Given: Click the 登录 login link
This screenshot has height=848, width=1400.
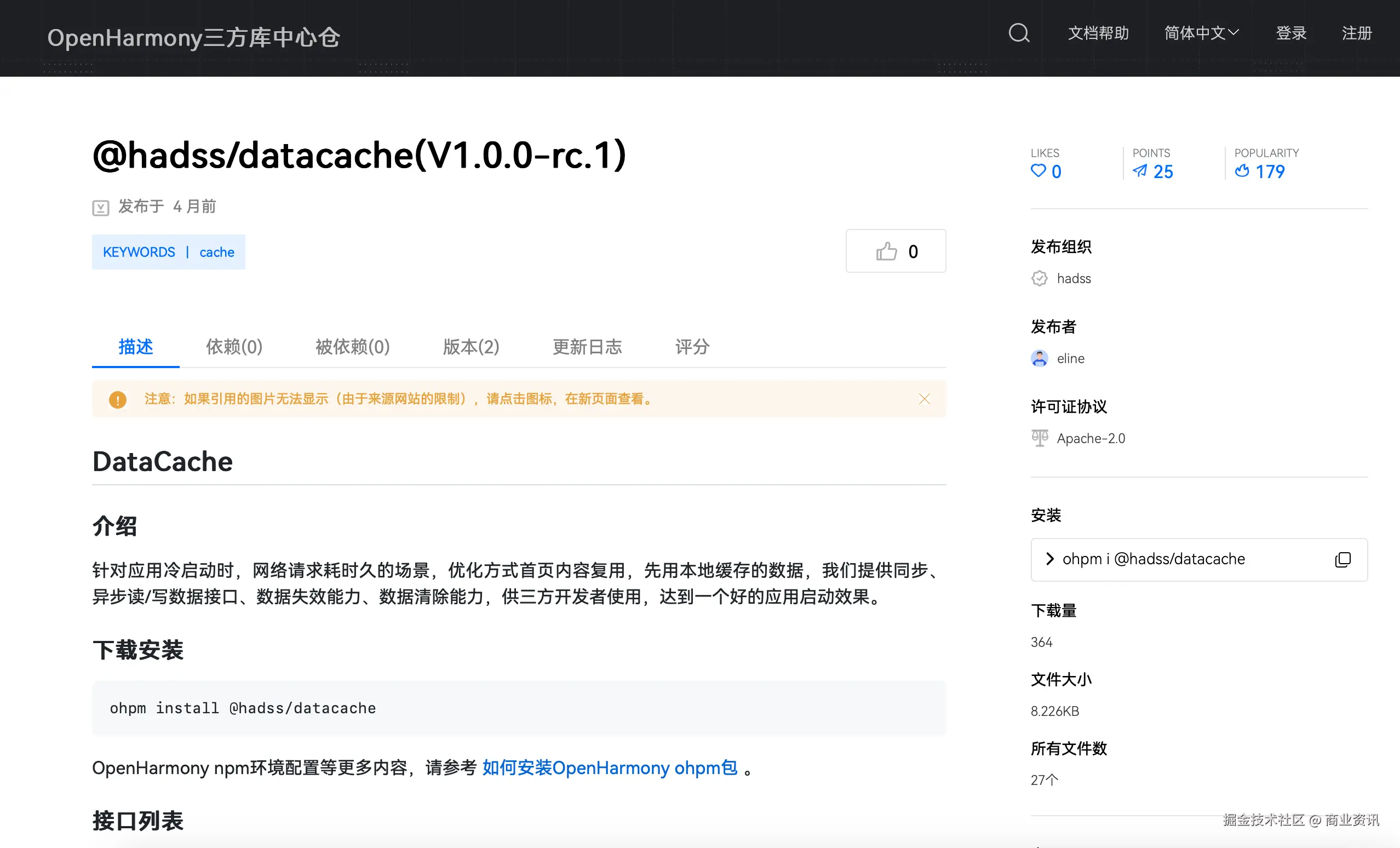Looking at the screenshot, I should [1291, 33].
